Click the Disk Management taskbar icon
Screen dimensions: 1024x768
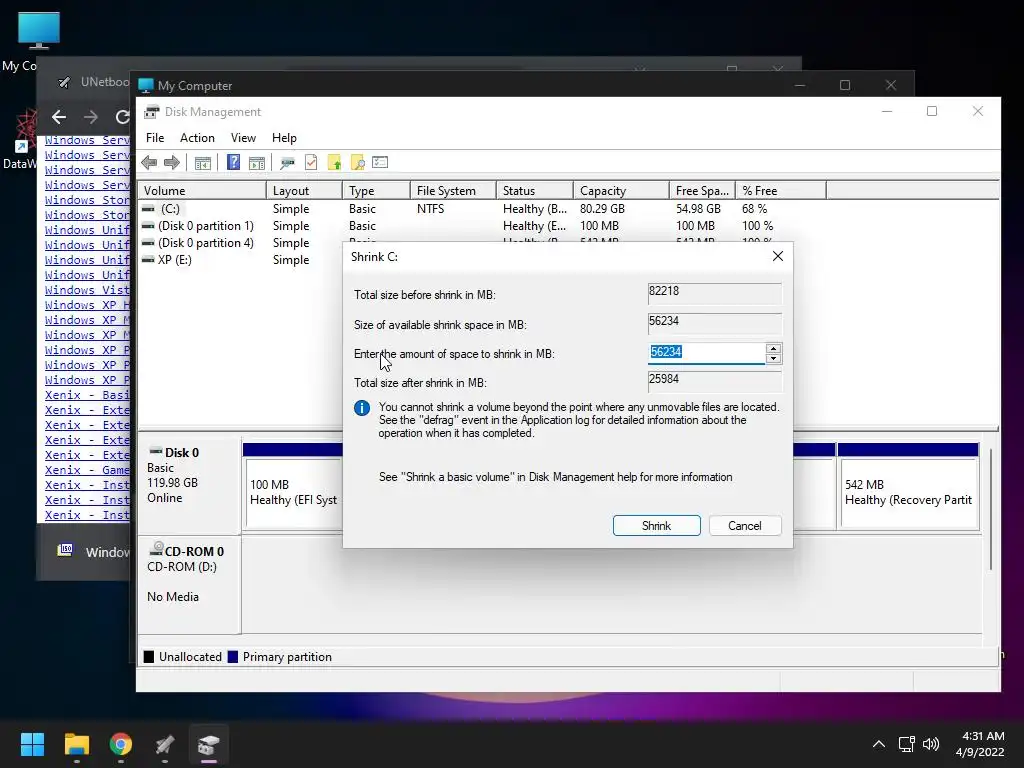[x=209, y=744]
